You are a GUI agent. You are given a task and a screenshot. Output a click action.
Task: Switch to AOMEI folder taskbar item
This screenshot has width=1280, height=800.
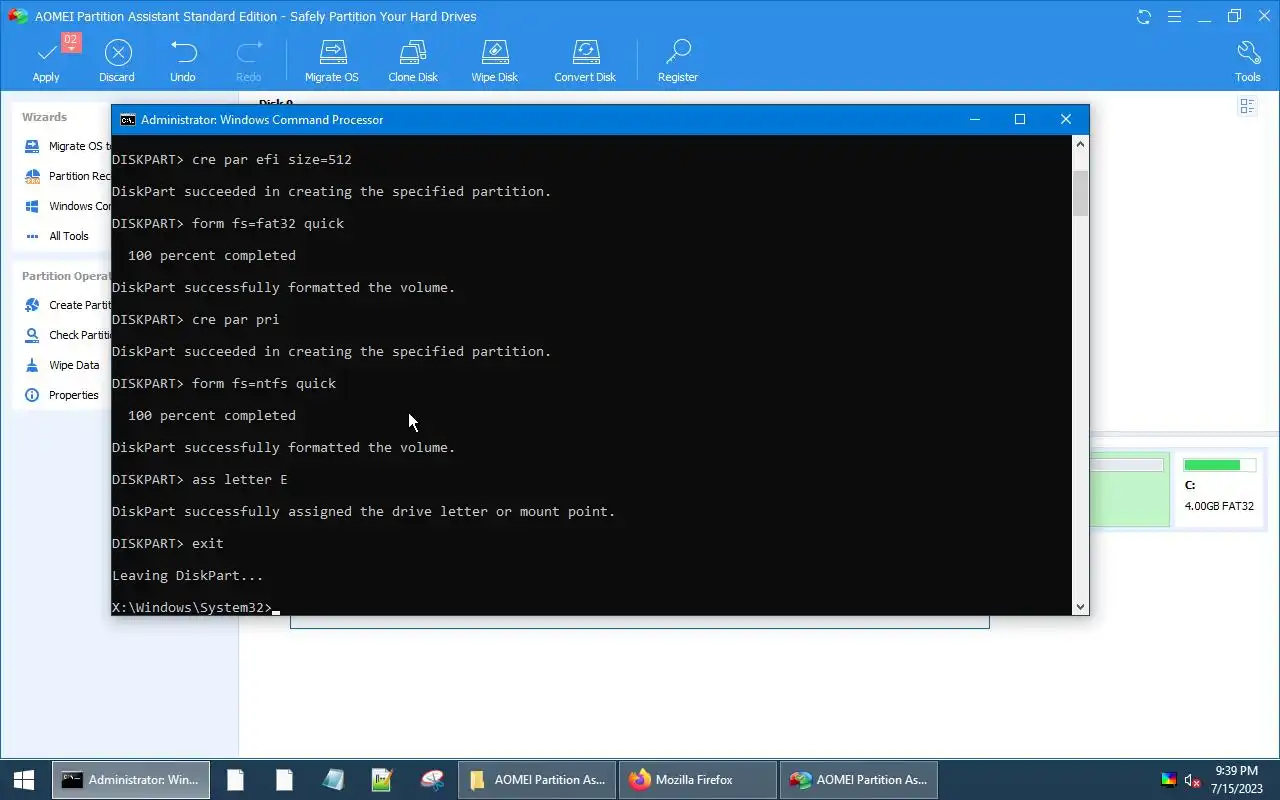pos(538,780)
